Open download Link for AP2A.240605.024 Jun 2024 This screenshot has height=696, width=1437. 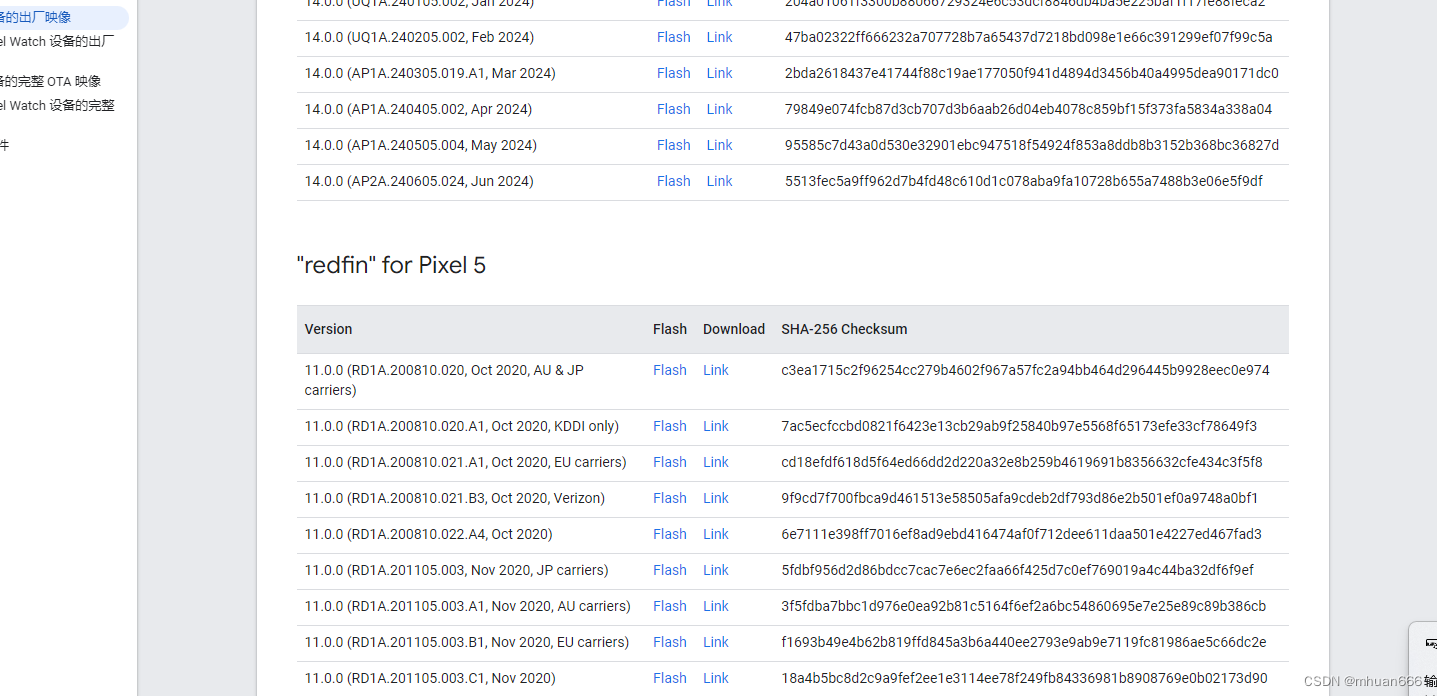[x=719, y=181]
